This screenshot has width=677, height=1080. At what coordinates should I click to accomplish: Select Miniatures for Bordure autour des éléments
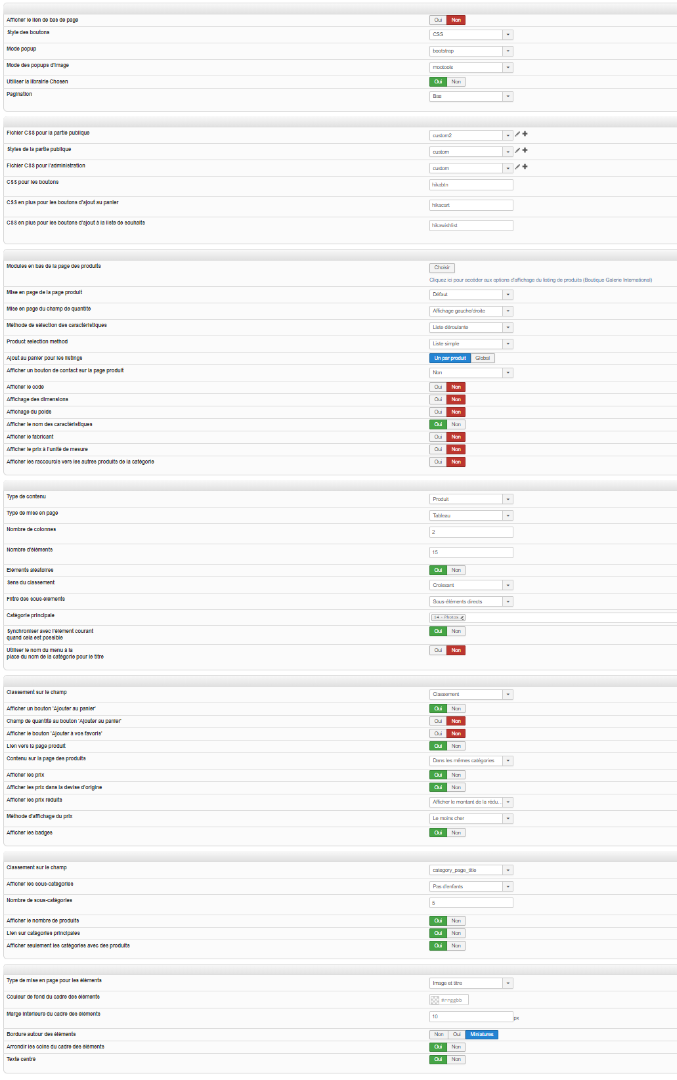tap(481, 1035)
